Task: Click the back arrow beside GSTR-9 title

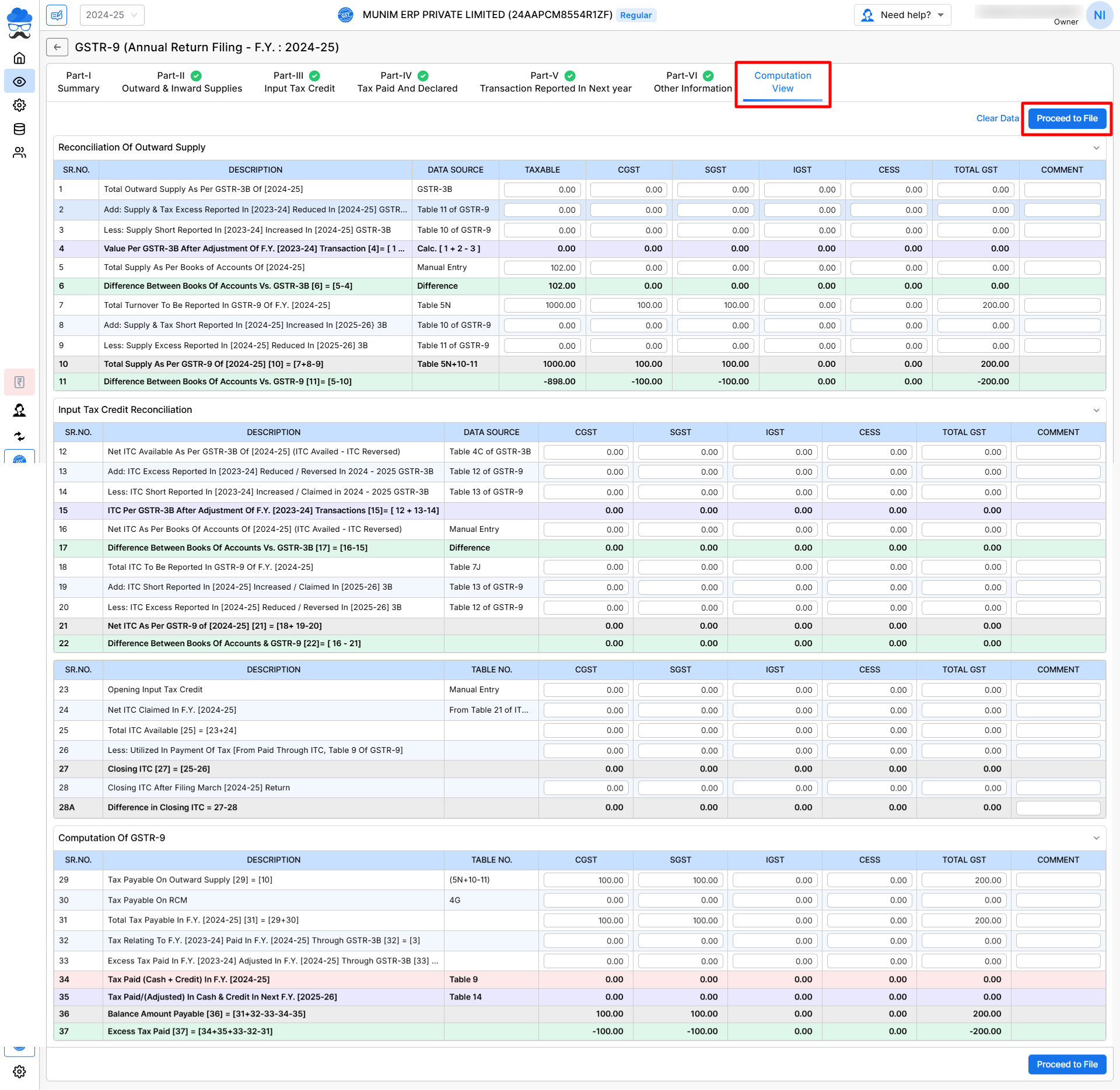Action: [x=57, y=47]
